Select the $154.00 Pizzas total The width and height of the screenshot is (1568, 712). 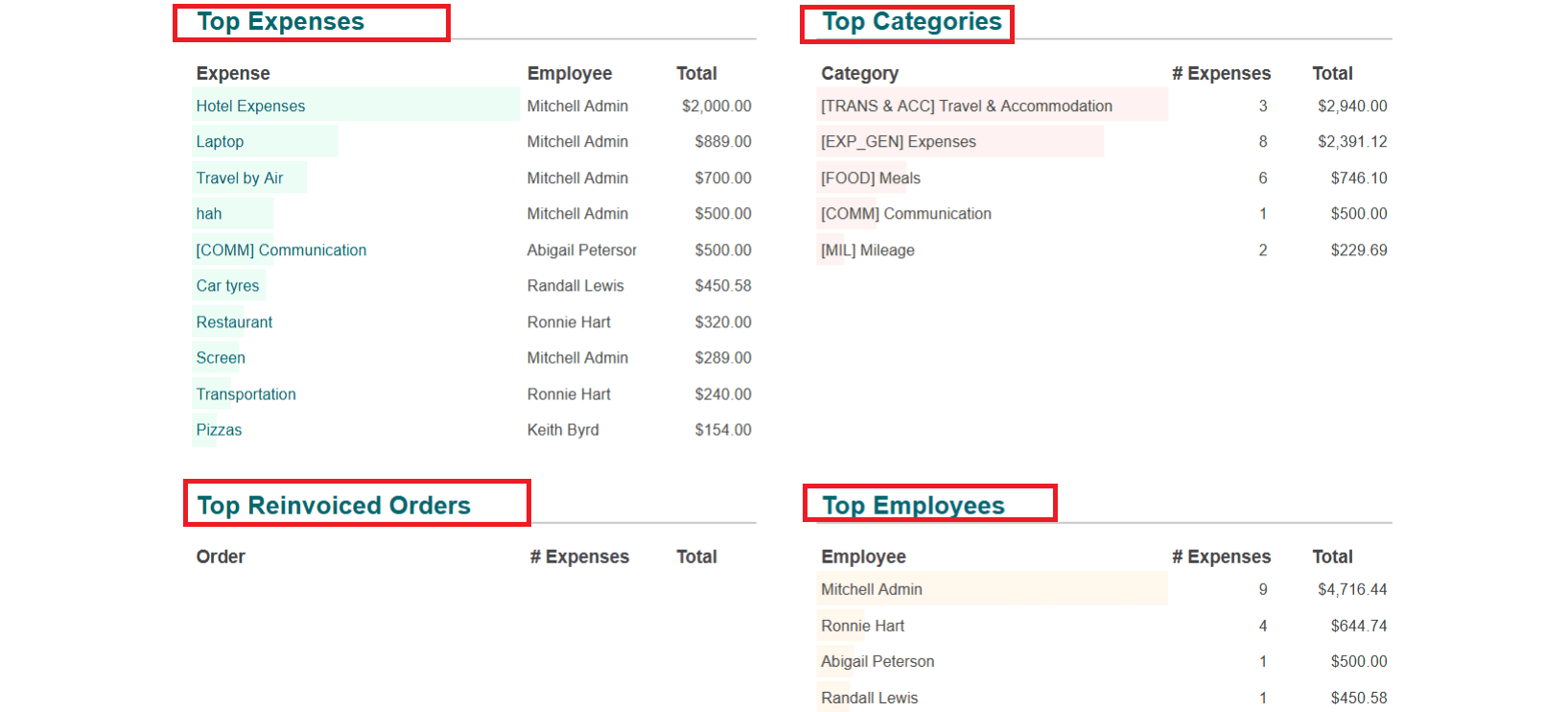[x=723, y=429]
